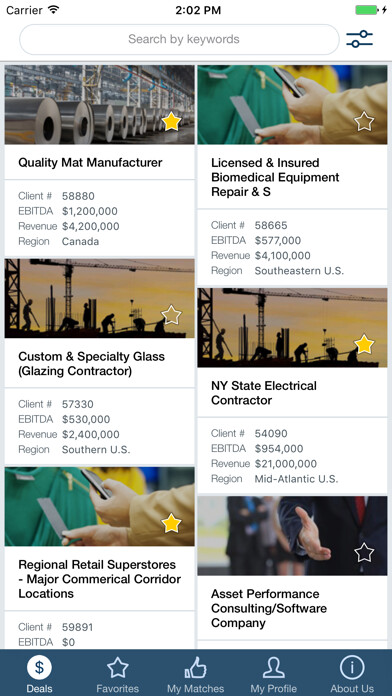Toggle star on Custom & Specialty Glass
Image resolution: width=392 pixels, height=696 pixels.
coord(171,316)
